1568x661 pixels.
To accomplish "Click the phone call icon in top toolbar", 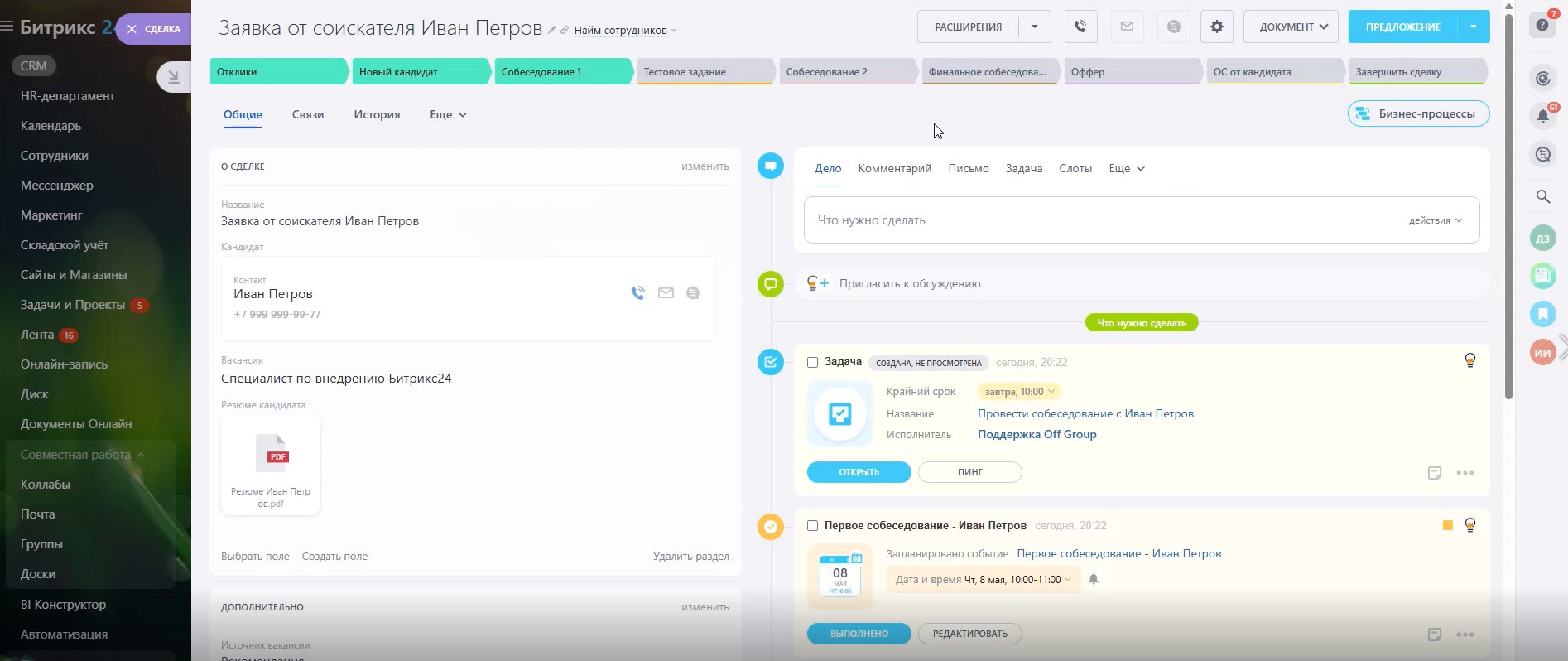I will (x=1080, y=27).
